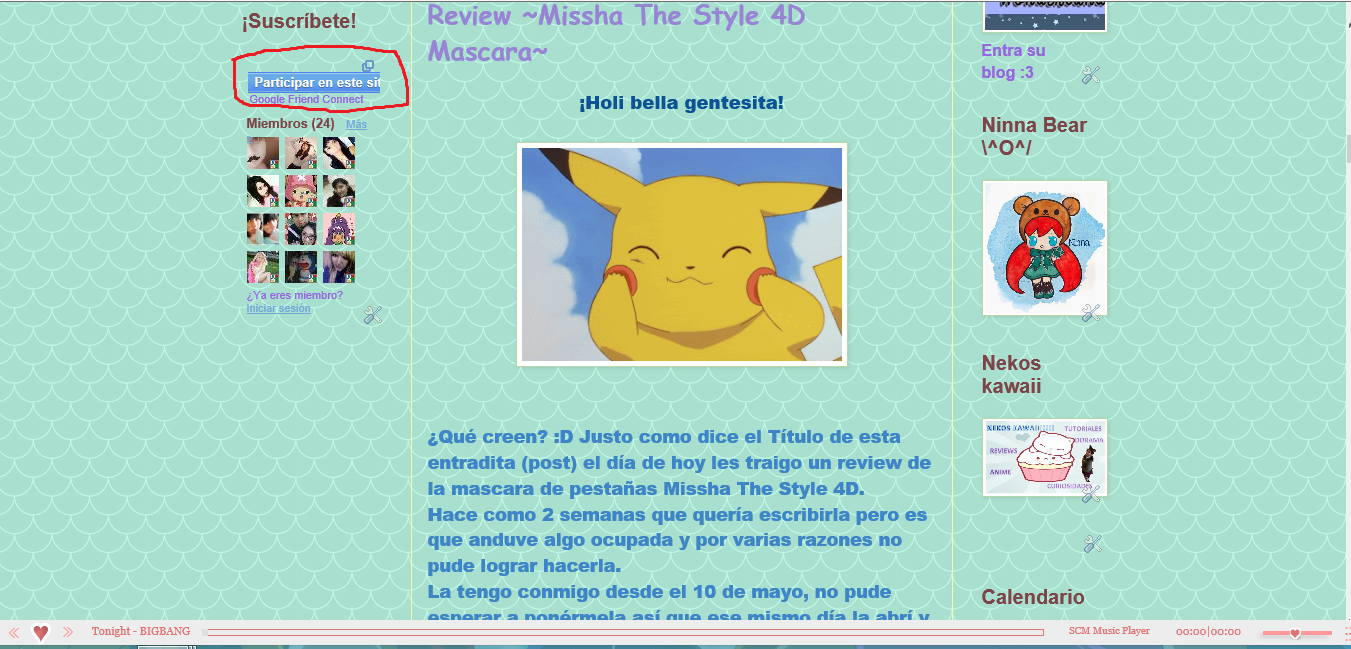Click the music player track progress bar
This screenshot has height=649, width=1351.
click(x=624, y=632)
